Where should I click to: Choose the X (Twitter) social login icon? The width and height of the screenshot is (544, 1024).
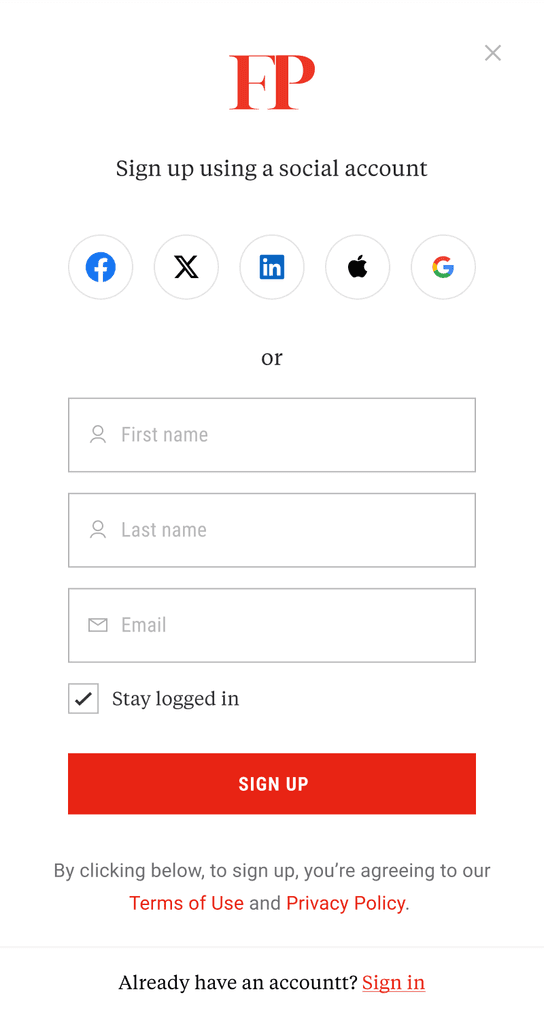click(186, 267)
